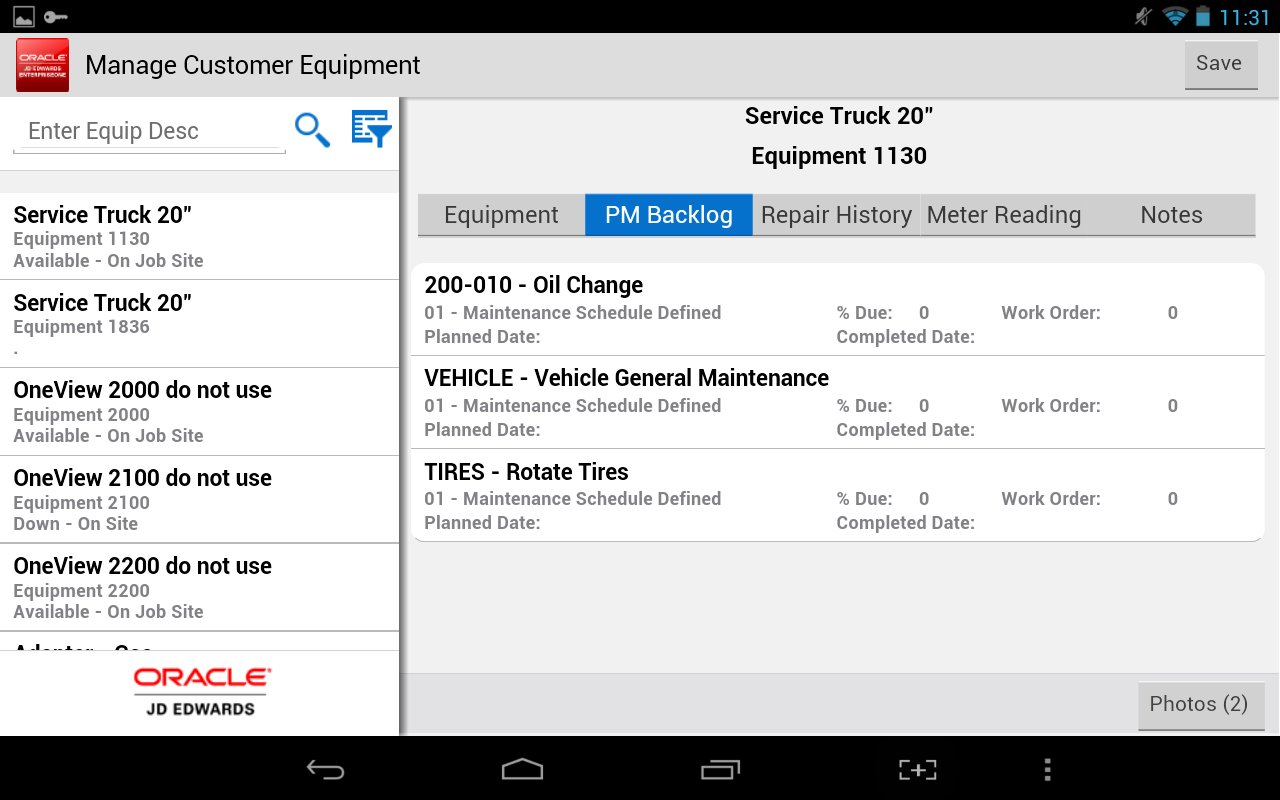The image size is (1280, 800).
Task: Select the PM Backlog tab
Action: point(669,215)
